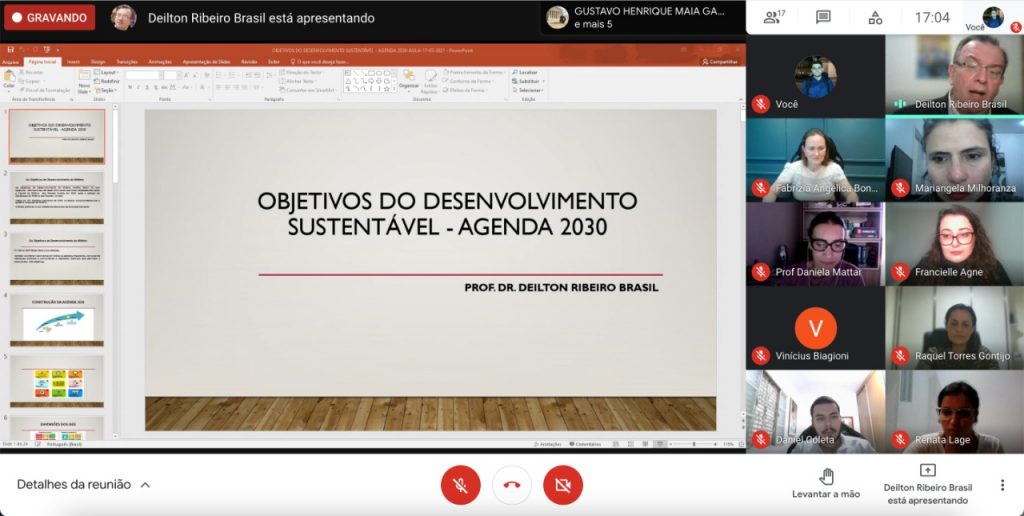Expand the Selecionar dropdown in the ribbon
Image resolution: width=1024 pixels, height=516 pixels.
tap(531, 90)
